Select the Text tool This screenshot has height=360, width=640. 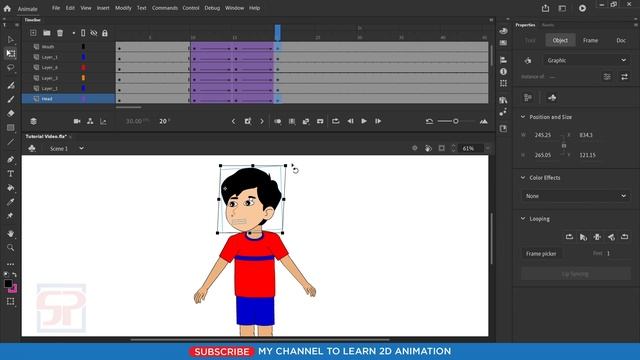pyautogui.click(x=11, y=174)
